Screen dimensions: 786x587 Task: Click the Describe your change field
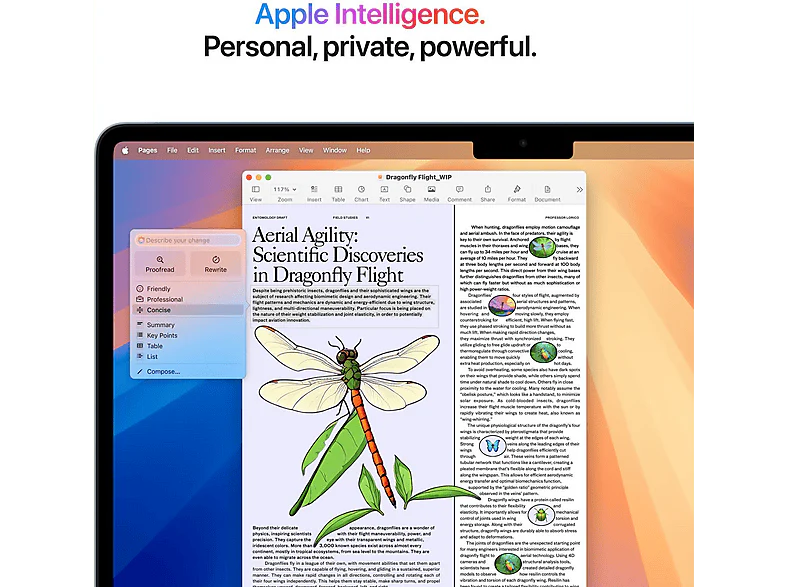pyautogui.click(x=187, y=240)
